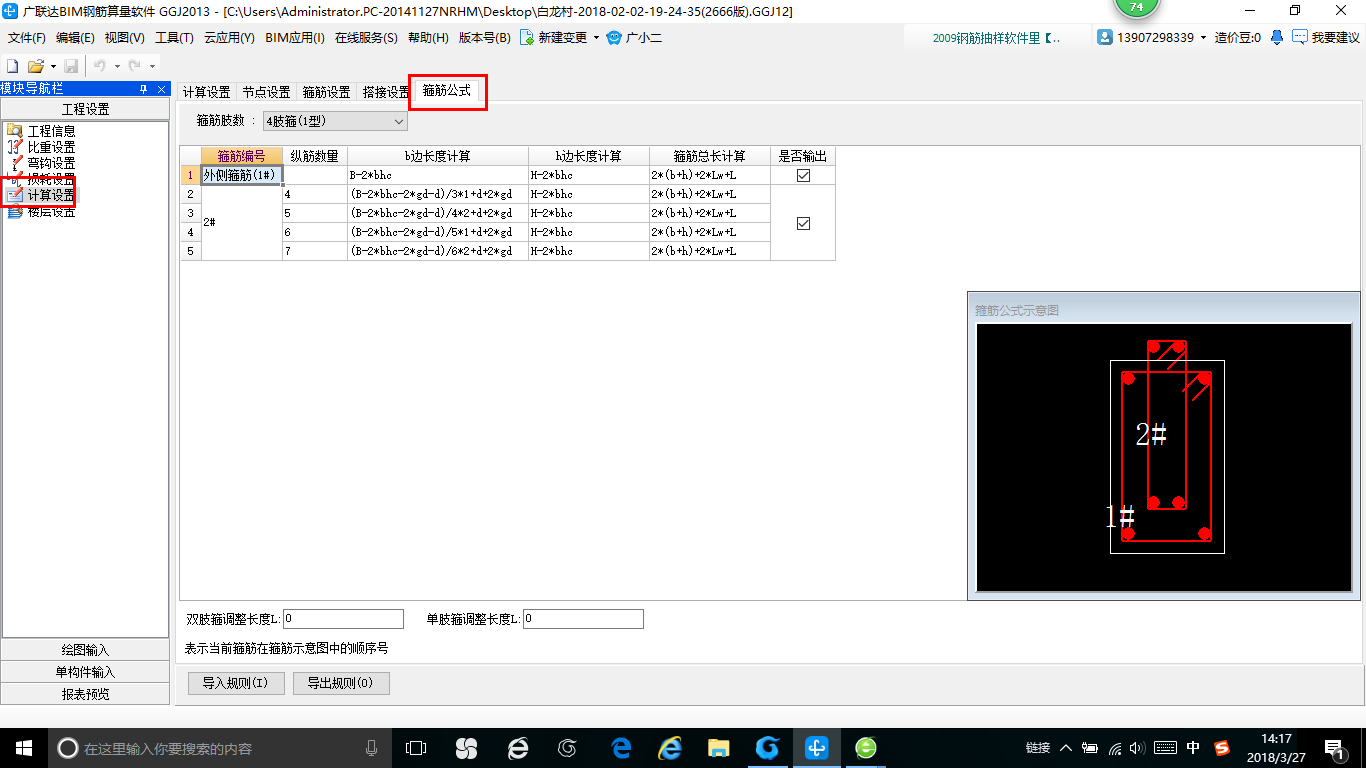Click the user account avatar icon

click(1105, 37)
